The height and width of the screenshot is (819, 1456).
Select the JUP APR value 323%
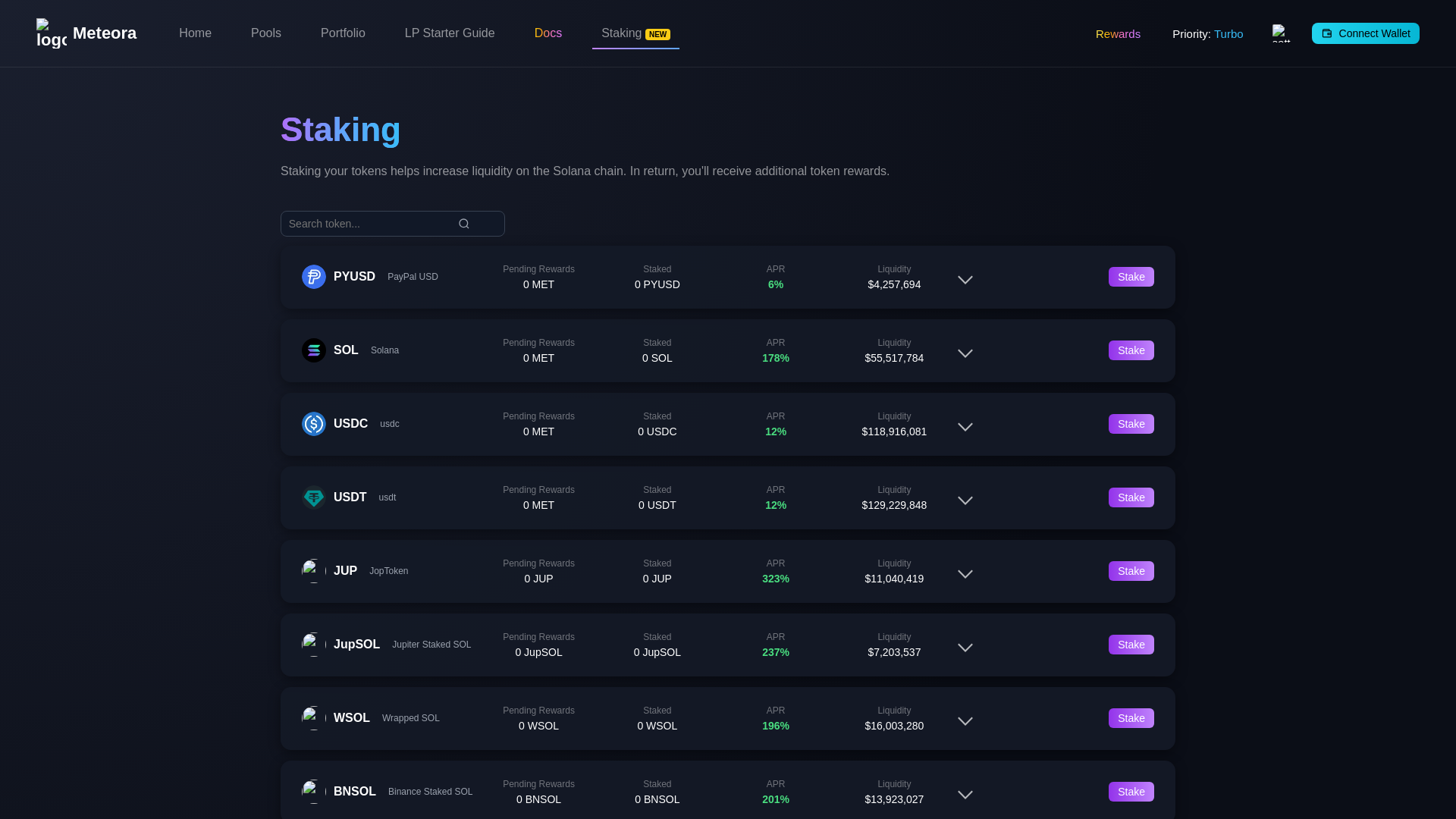[776, 579]
